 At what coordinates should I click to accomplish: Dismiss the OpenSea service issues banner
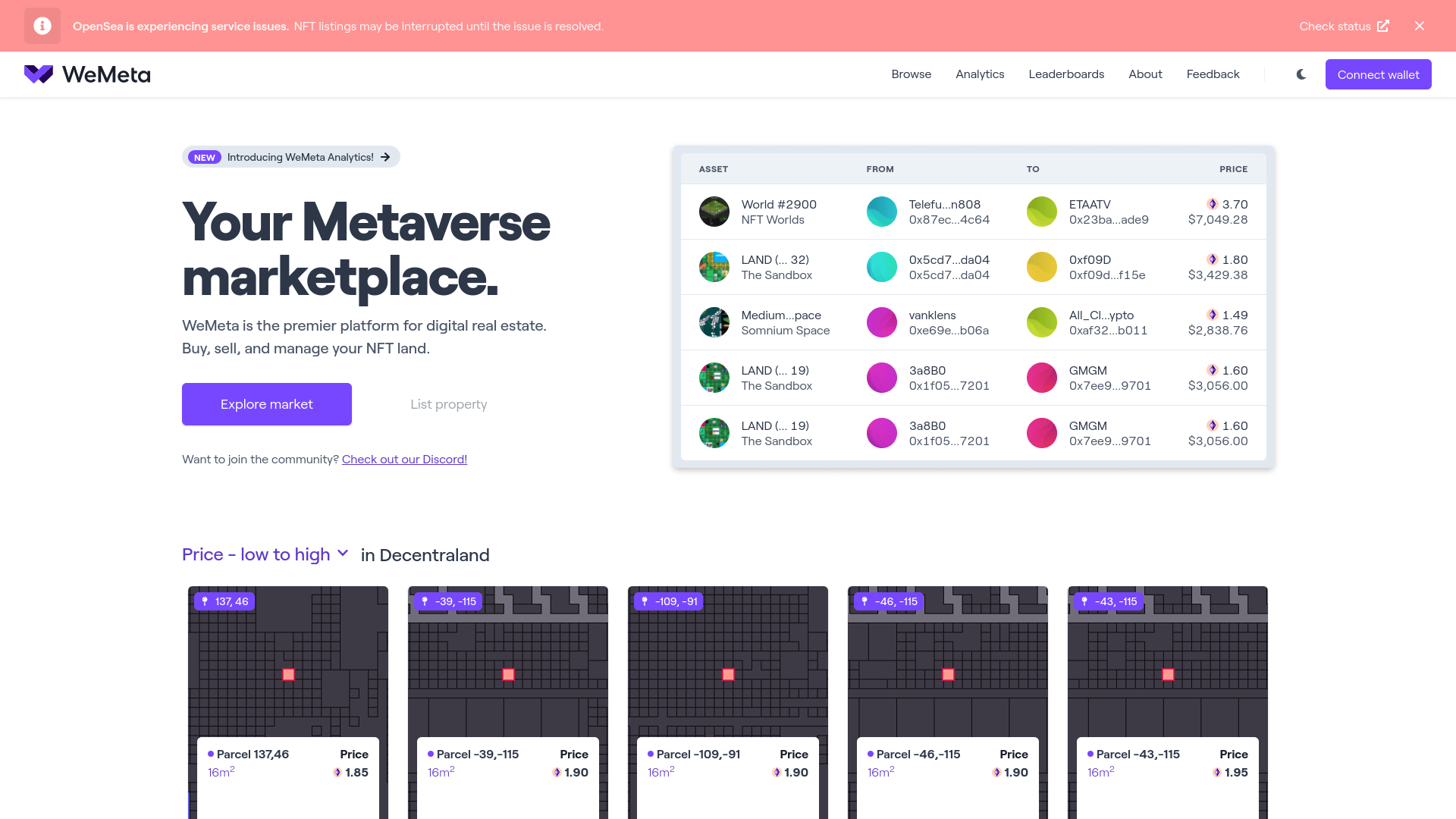click(x=1420, y=26)
